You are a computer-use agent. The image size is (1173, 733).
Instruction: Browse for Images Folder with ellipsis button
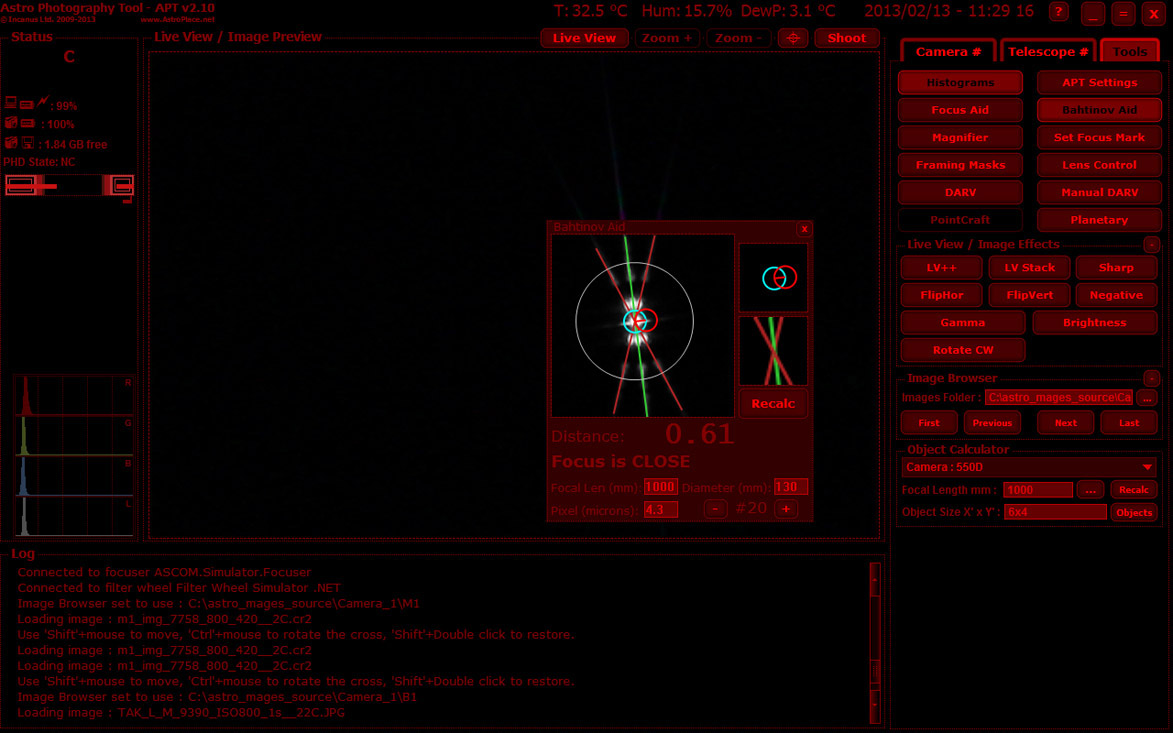pos(1146,397)
